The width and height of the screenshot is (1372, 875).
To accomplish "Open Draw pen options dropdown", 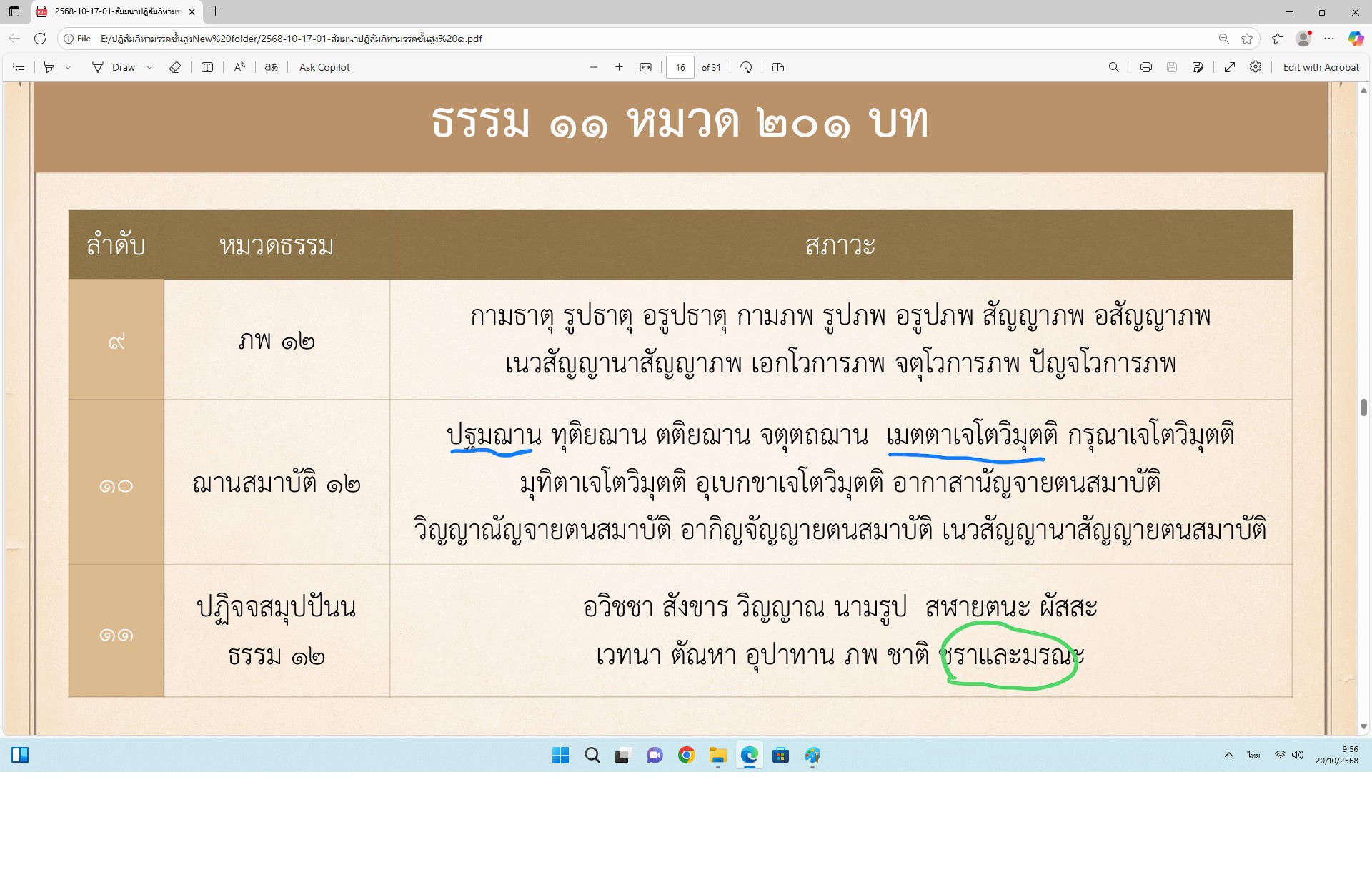I will pos(149,67).
